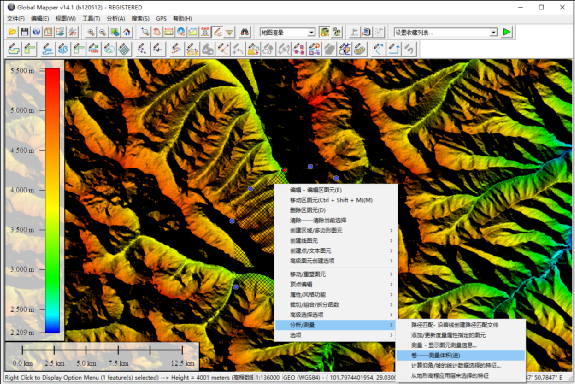Choose 测量 - 显示图元测量信息... submenu entry
Viewport: 575px width, 384px height.
point(461,345)
